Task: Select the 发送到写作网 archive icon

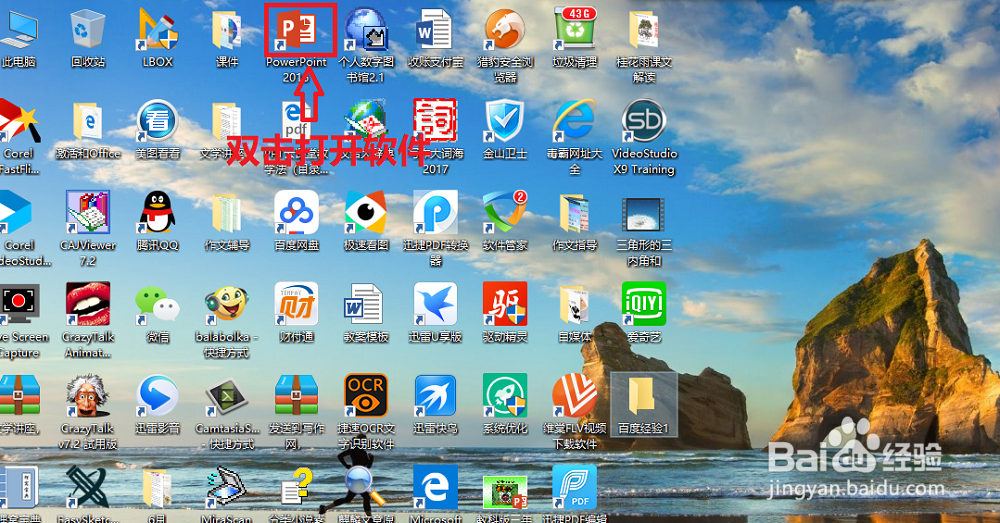Action: (297, 396)
